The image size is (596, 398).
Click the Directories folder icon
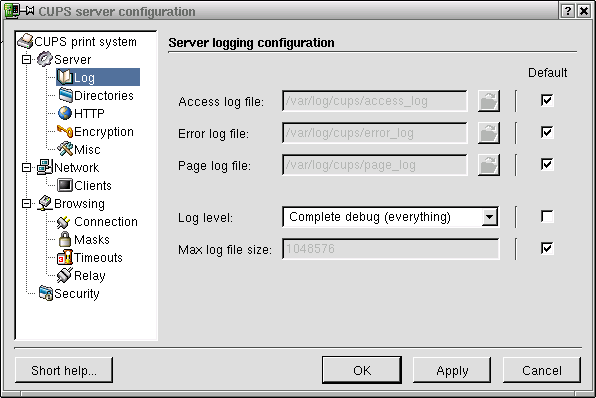point(65,95)
